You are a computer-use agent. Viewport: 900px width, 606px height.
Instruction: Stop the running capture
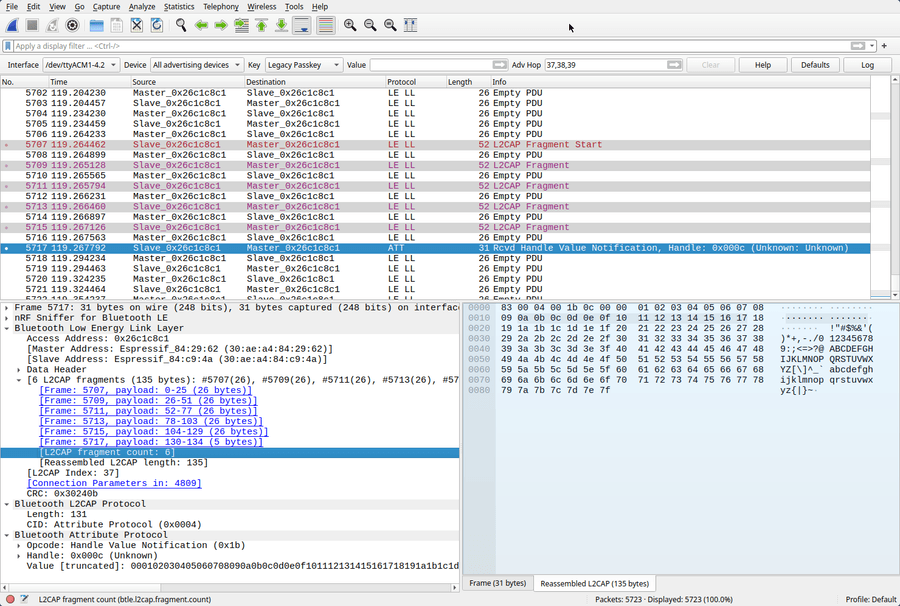30,25
